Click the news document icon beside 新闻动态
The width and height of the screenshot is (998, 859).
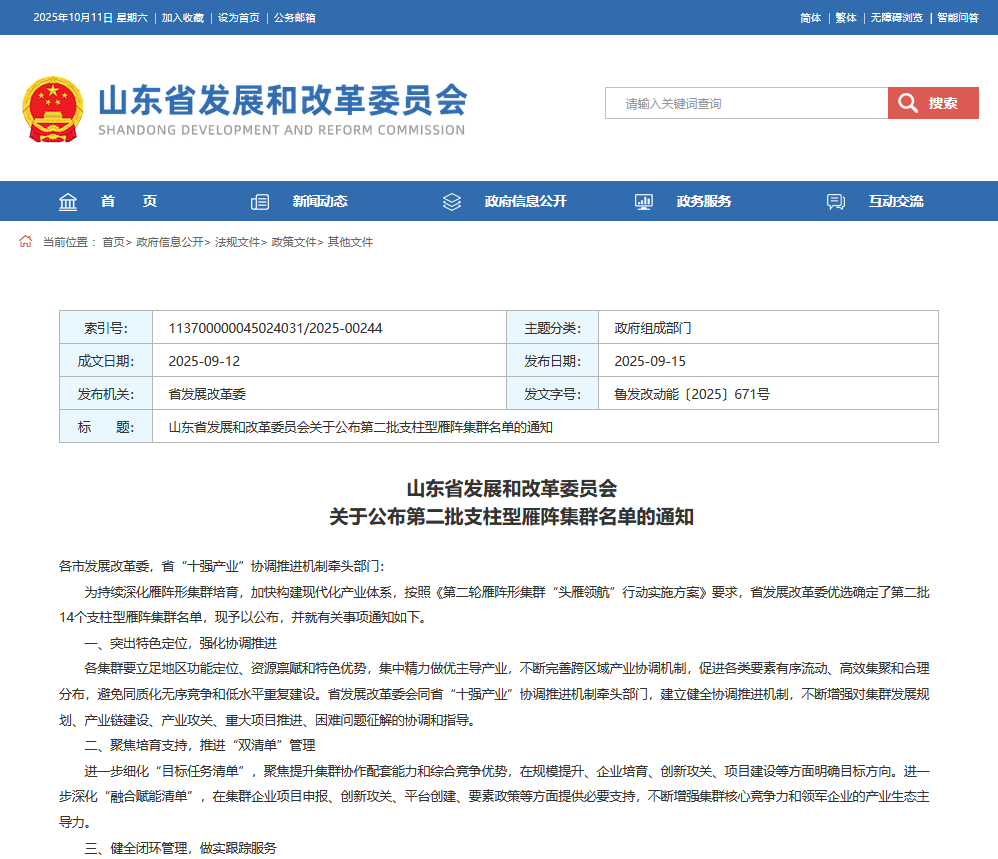pyautogui.click(x=260, y=202)
